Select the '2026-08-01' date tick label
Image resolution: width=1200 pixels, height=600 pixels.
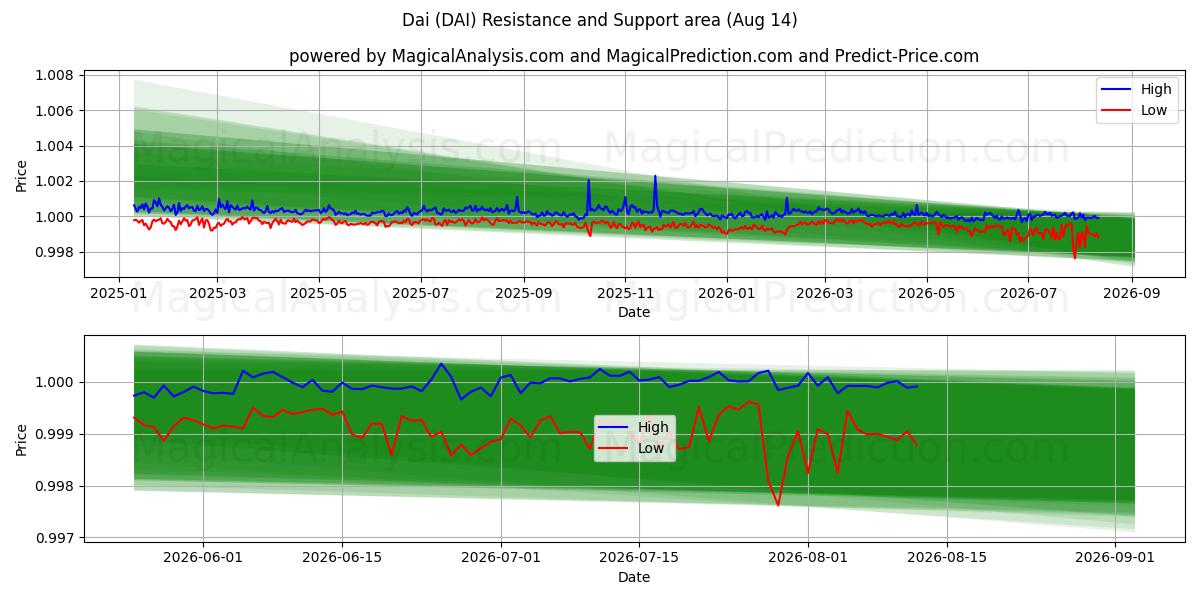tap(808, 558)
